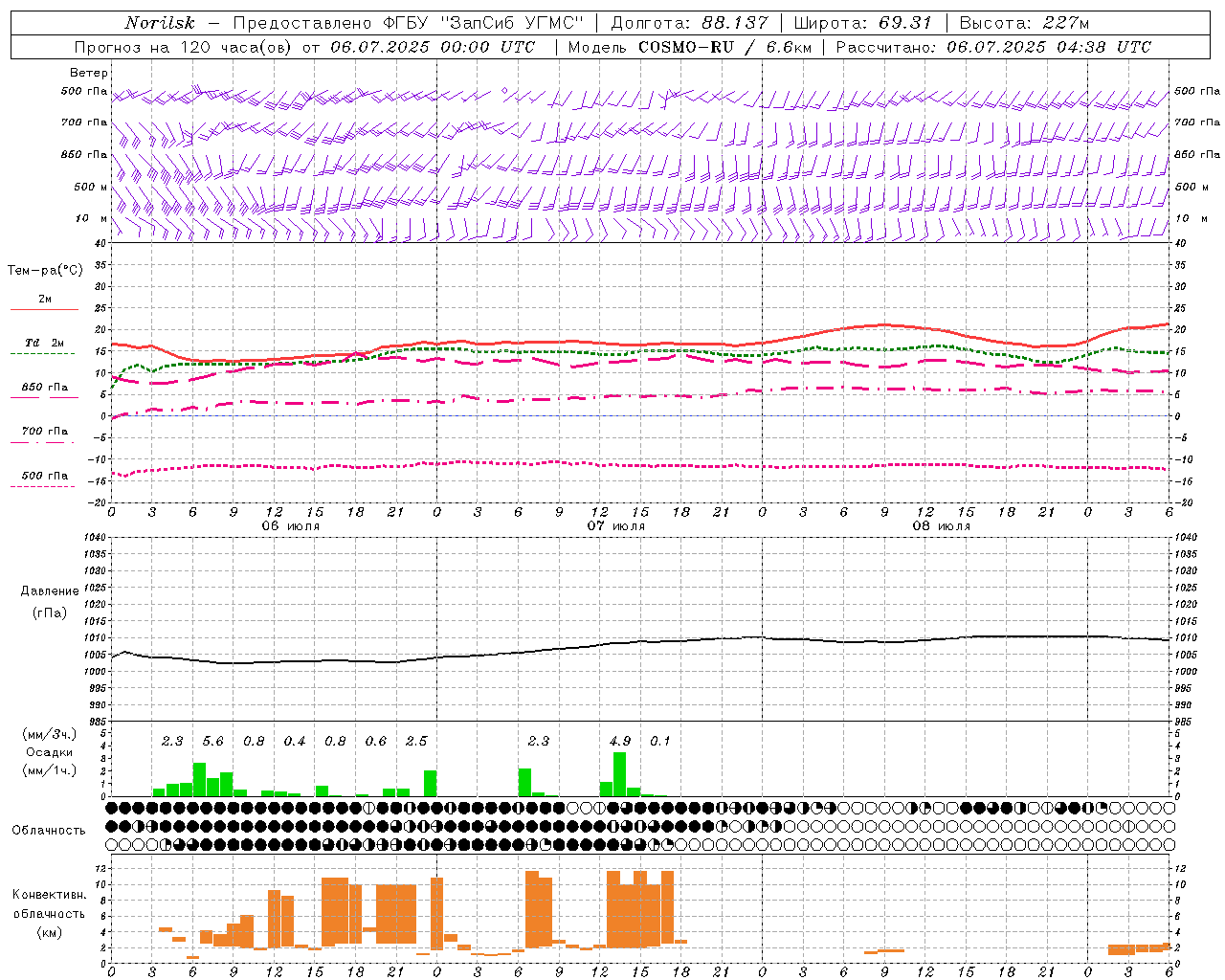Click the 2.5 precipitation total
This screenshot has height=980, width=1225.
[x=416, y=742]
